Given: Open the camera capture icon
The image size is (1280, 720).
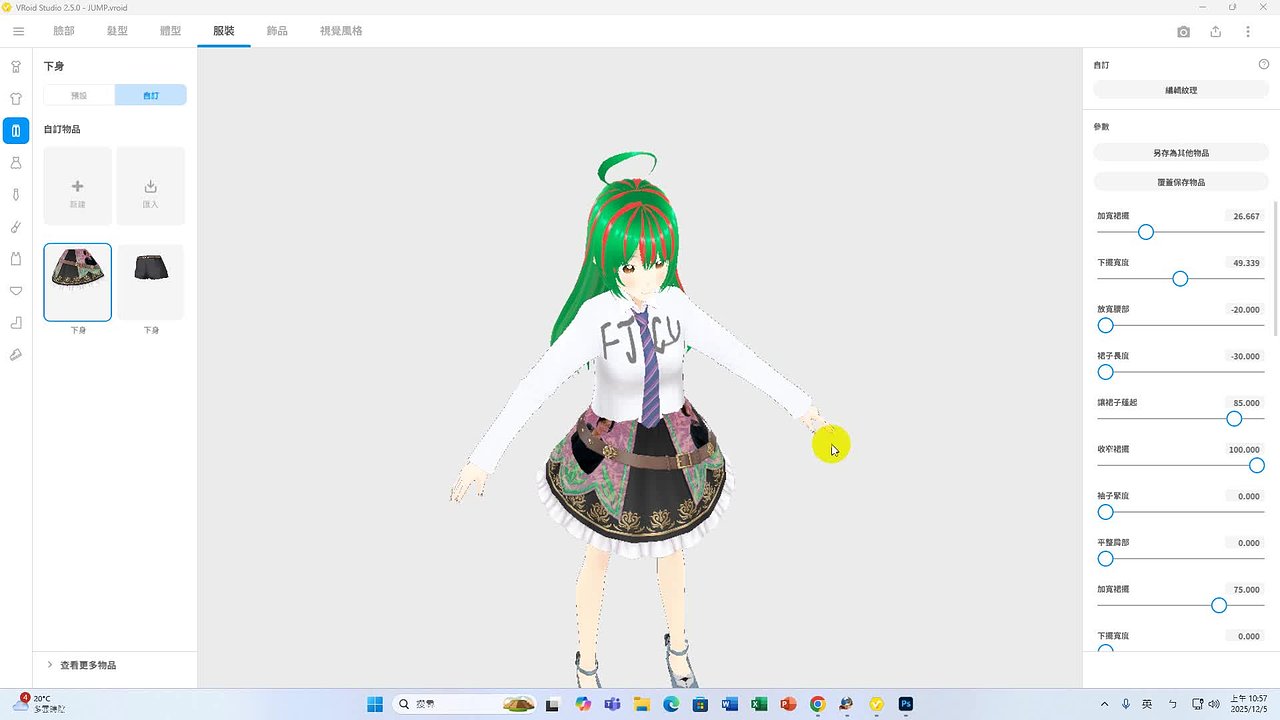Looking at the screenshot, I should pos(1184,32).
